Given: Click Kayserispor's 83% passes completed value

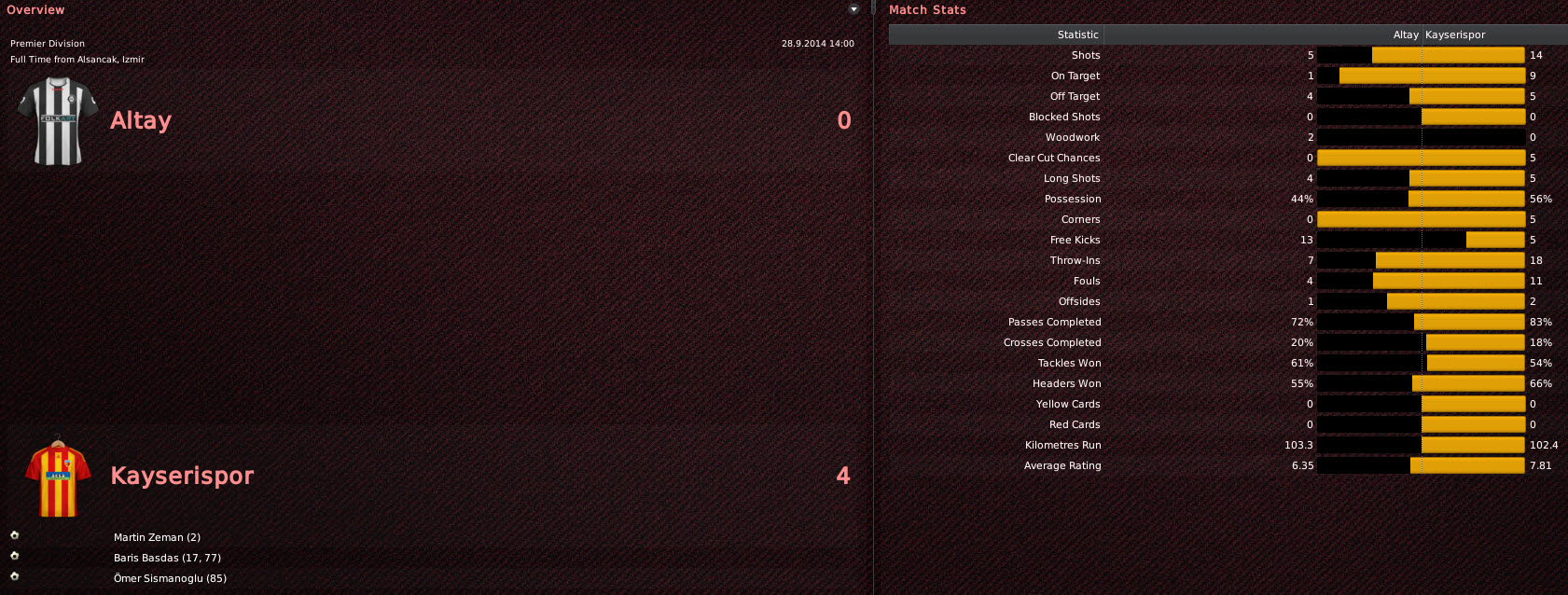Looking at the screenshot, I should click(1541, 322).
